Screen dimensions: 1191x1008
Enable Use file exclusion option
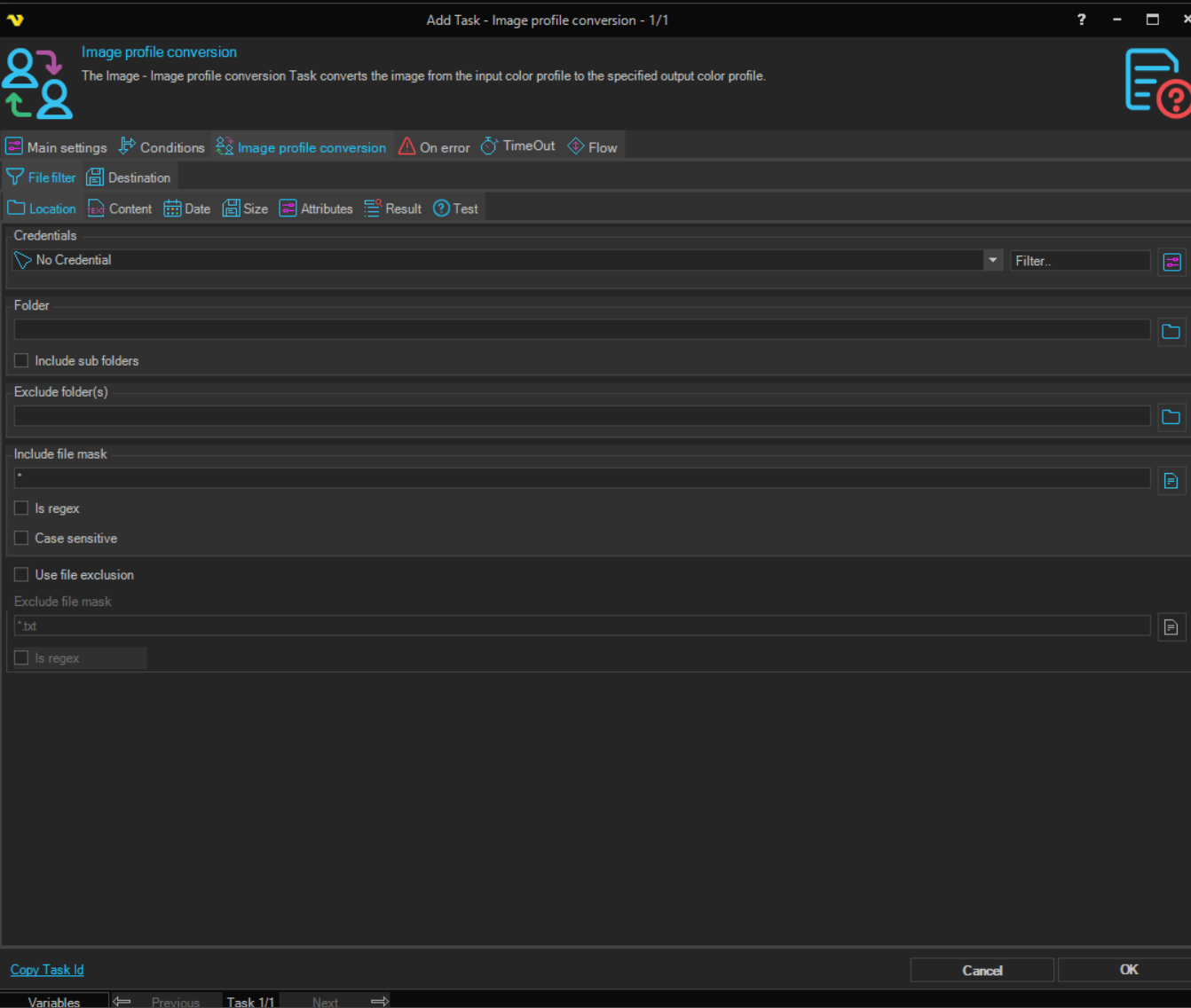[x=21, y=574]
